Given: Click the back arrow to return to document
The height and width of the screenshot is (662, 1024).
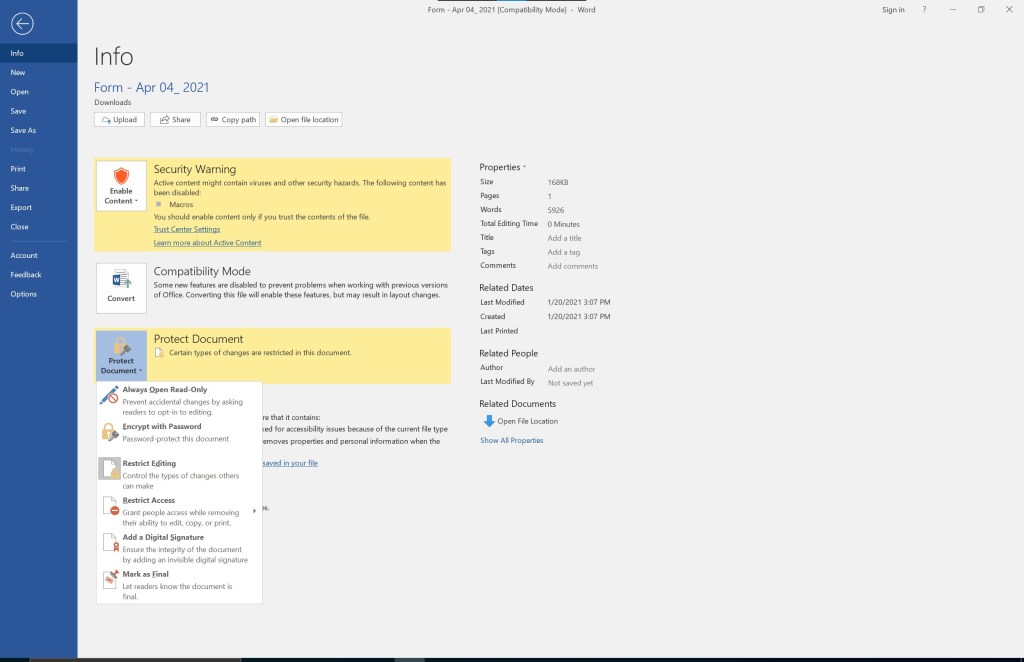Looking at the screenshot, I should [22, 24].
